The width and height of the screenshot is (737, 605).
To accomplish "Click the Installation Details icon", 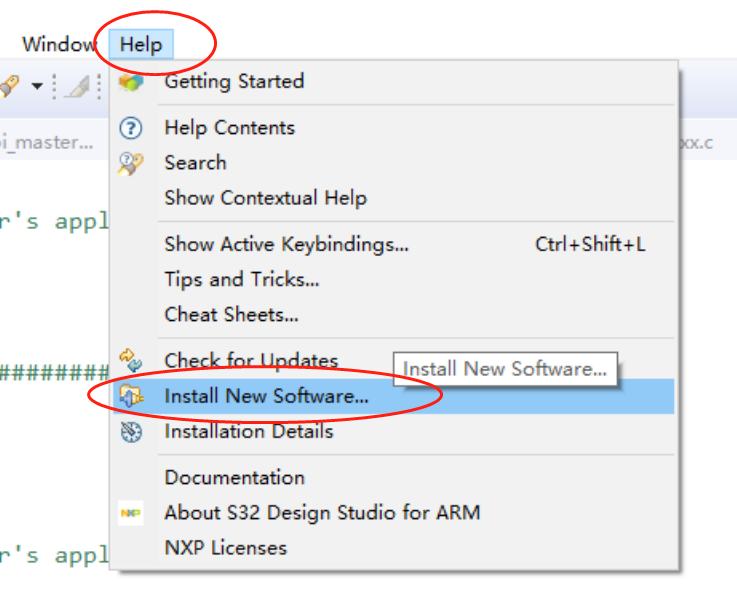I will point(131,432).
